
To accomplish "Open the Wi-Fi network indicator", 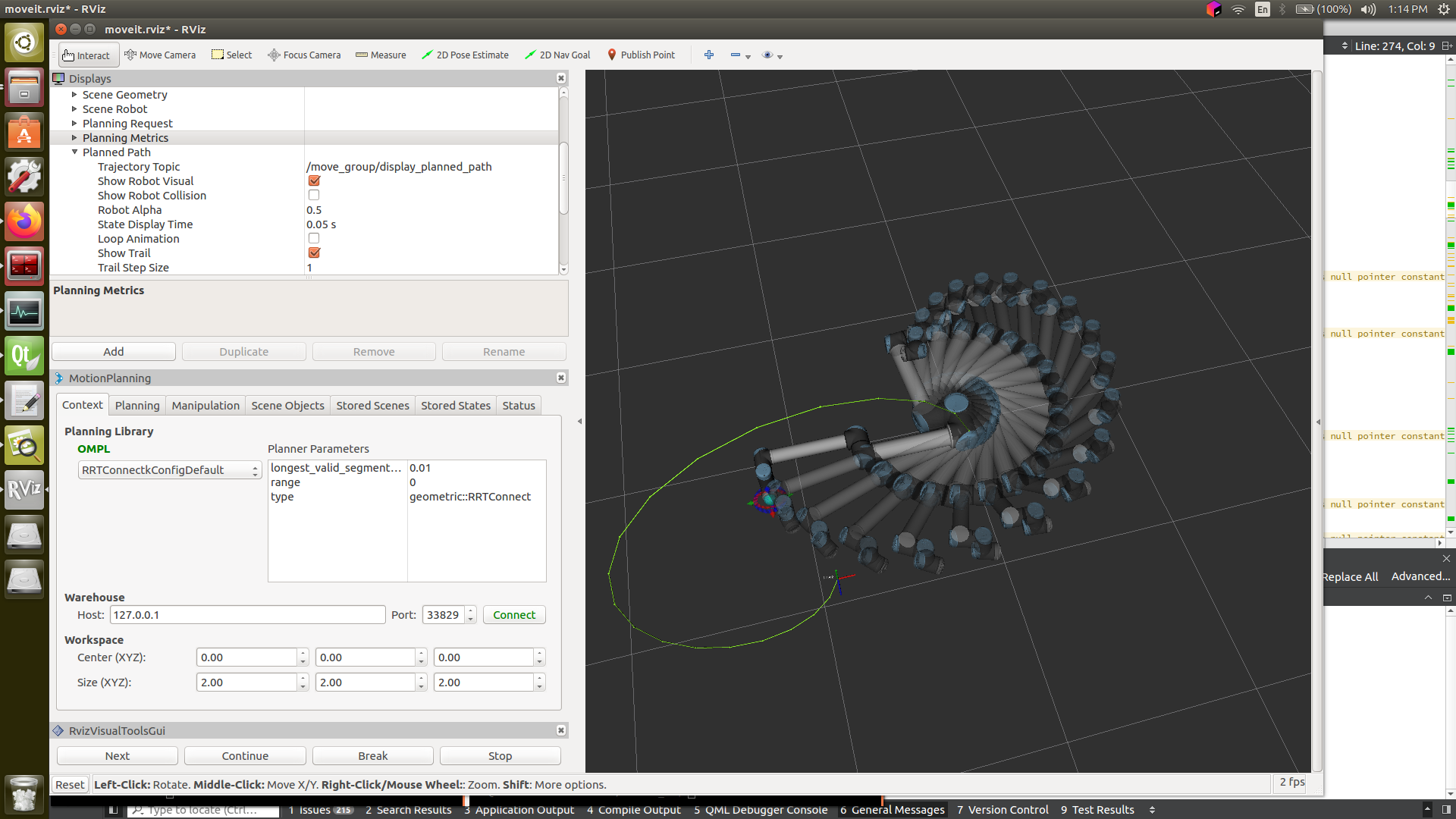I will pyautogui.click(x=1238, y=9).
